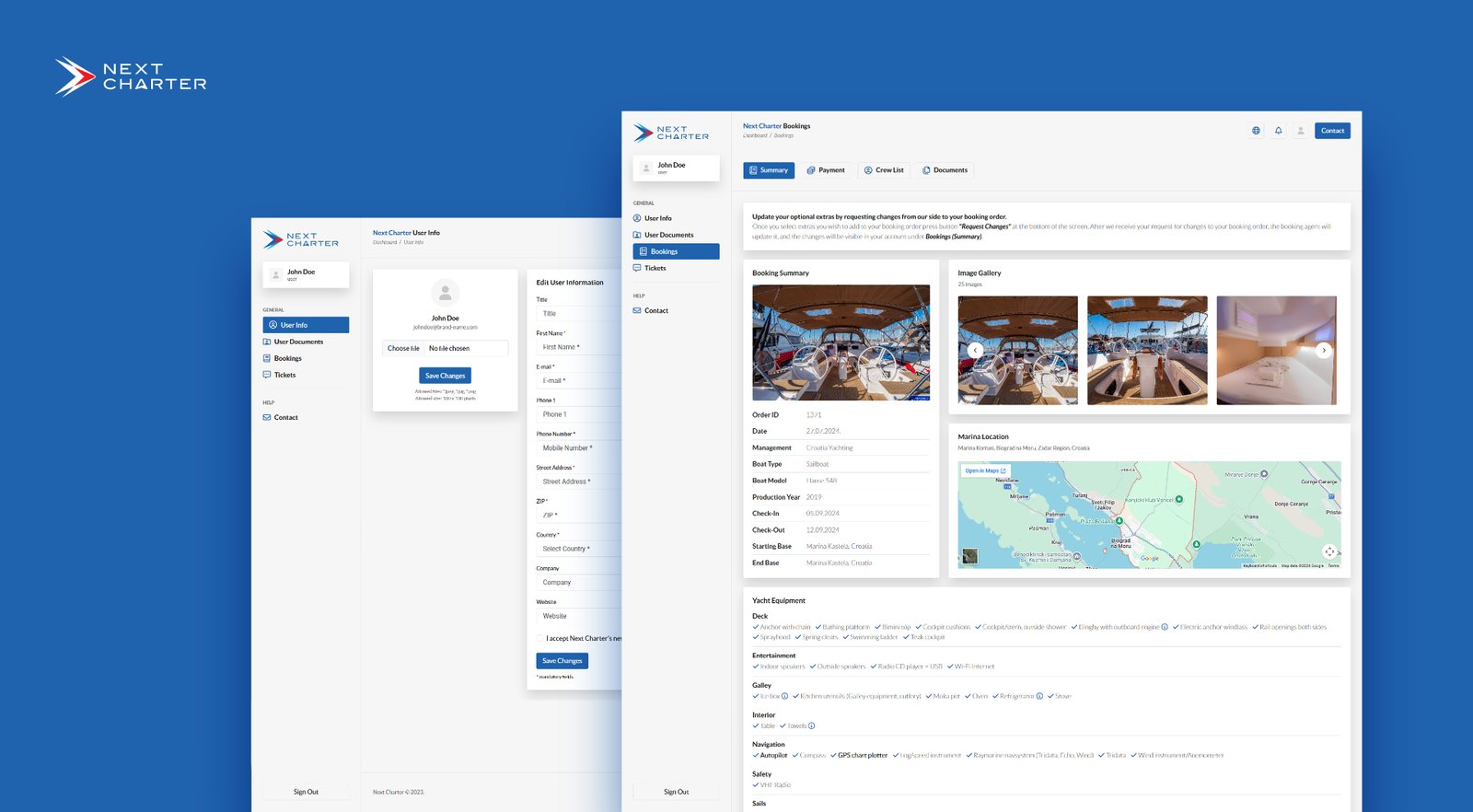
Task: Click the Mobile Number input field
Action: 578,448
